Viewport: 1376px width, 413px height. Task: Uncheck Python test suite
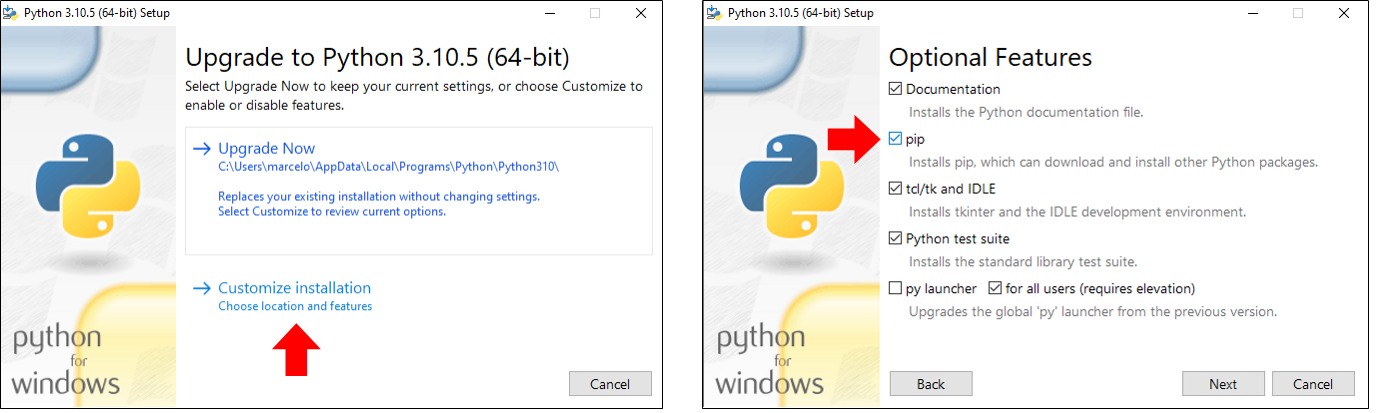coord(896,239)
